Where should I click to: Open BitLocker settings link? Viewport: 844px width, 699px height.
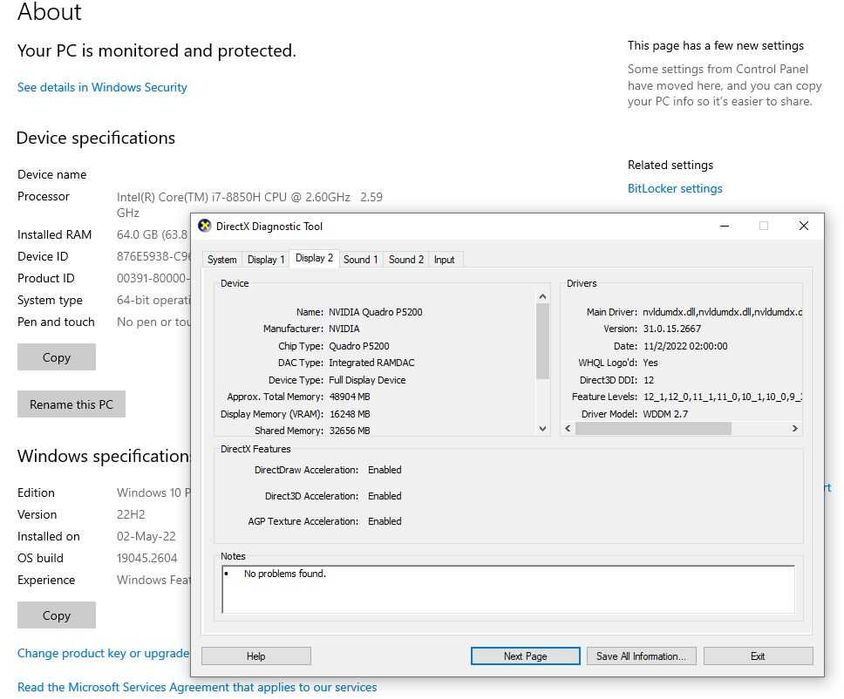point(675,188)
